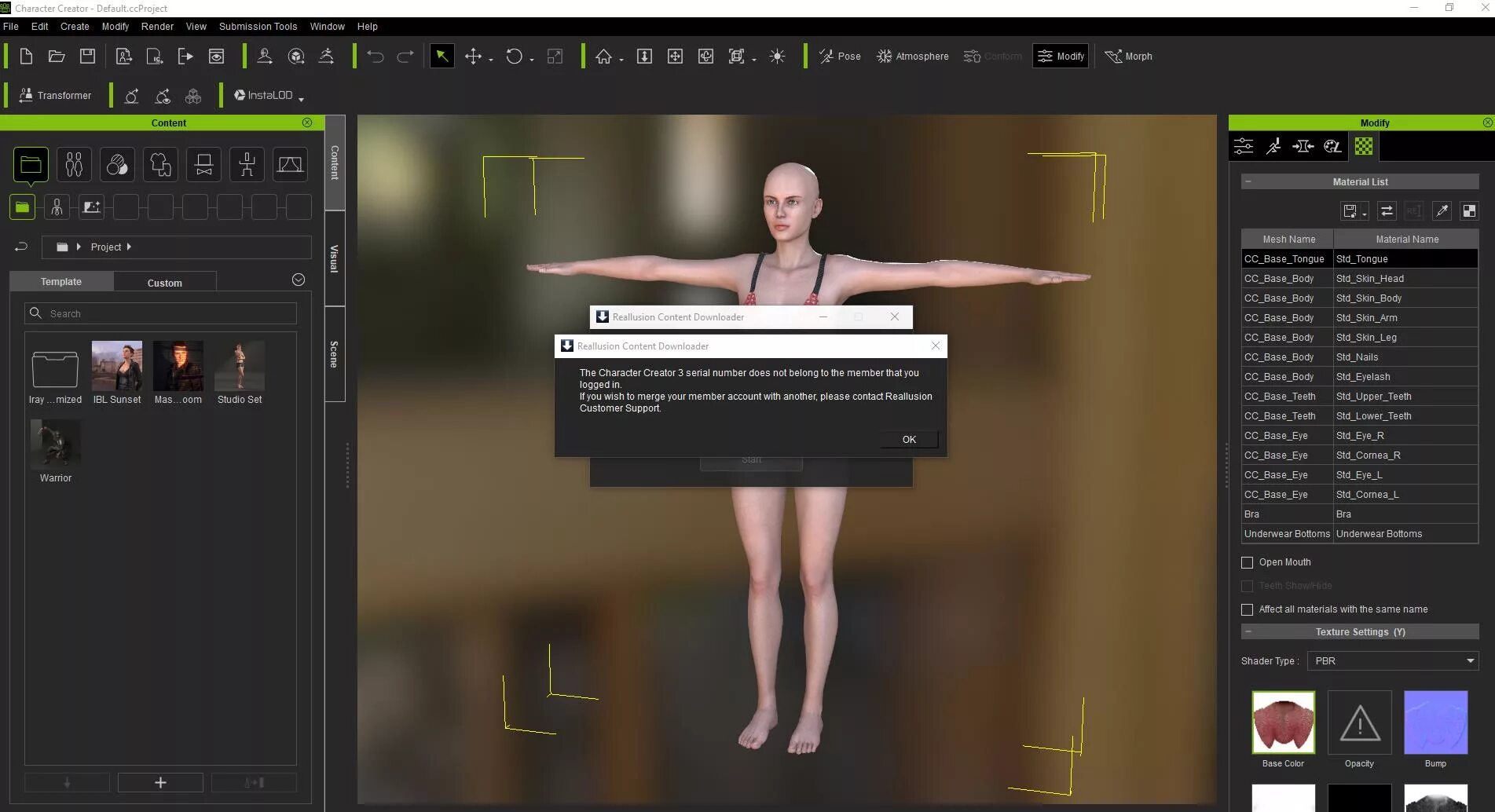Click the New Project icon
Viewport: 1495px width, 812px height.
click(x=26, y=57)
